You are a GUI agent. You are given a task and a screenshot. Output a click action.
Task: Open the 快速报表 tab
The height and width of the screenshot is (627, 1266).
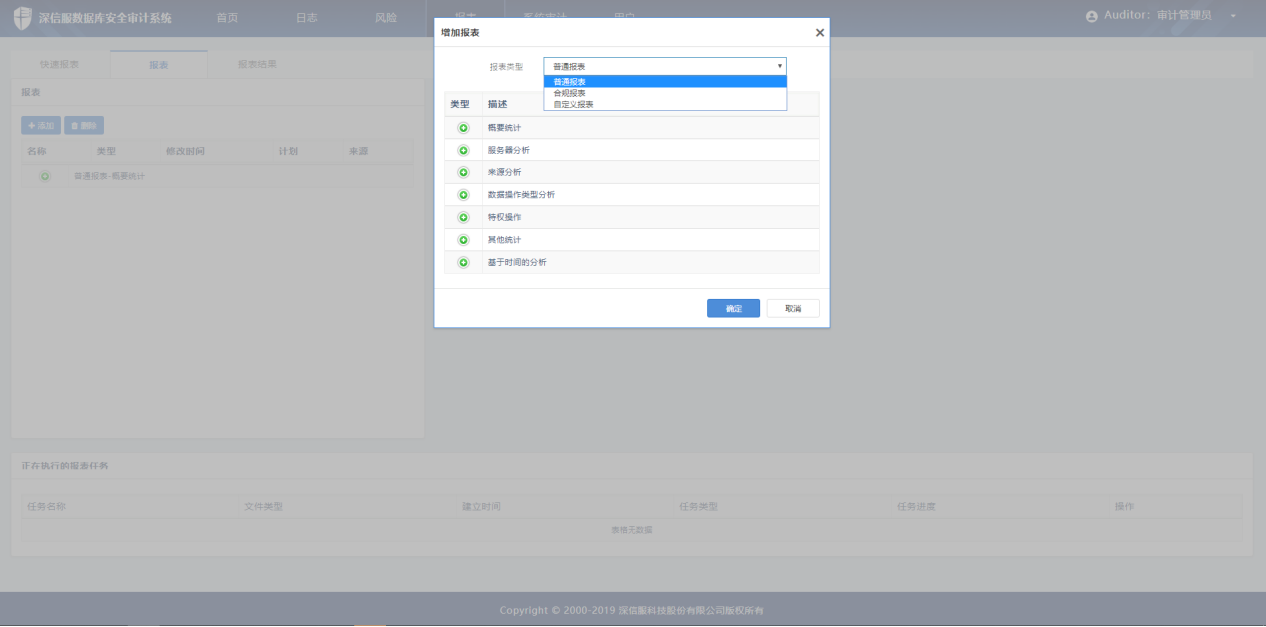60,65
